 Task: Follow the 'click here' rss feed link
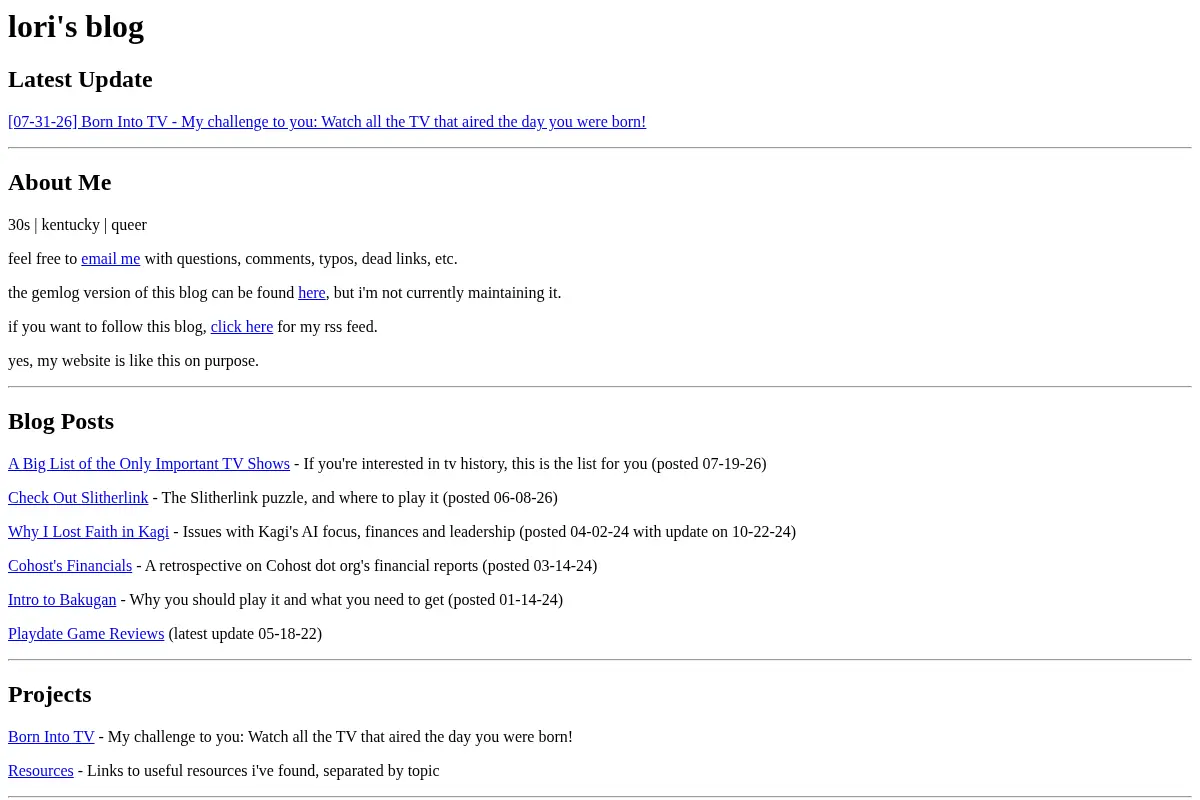(x=242, y=327)
